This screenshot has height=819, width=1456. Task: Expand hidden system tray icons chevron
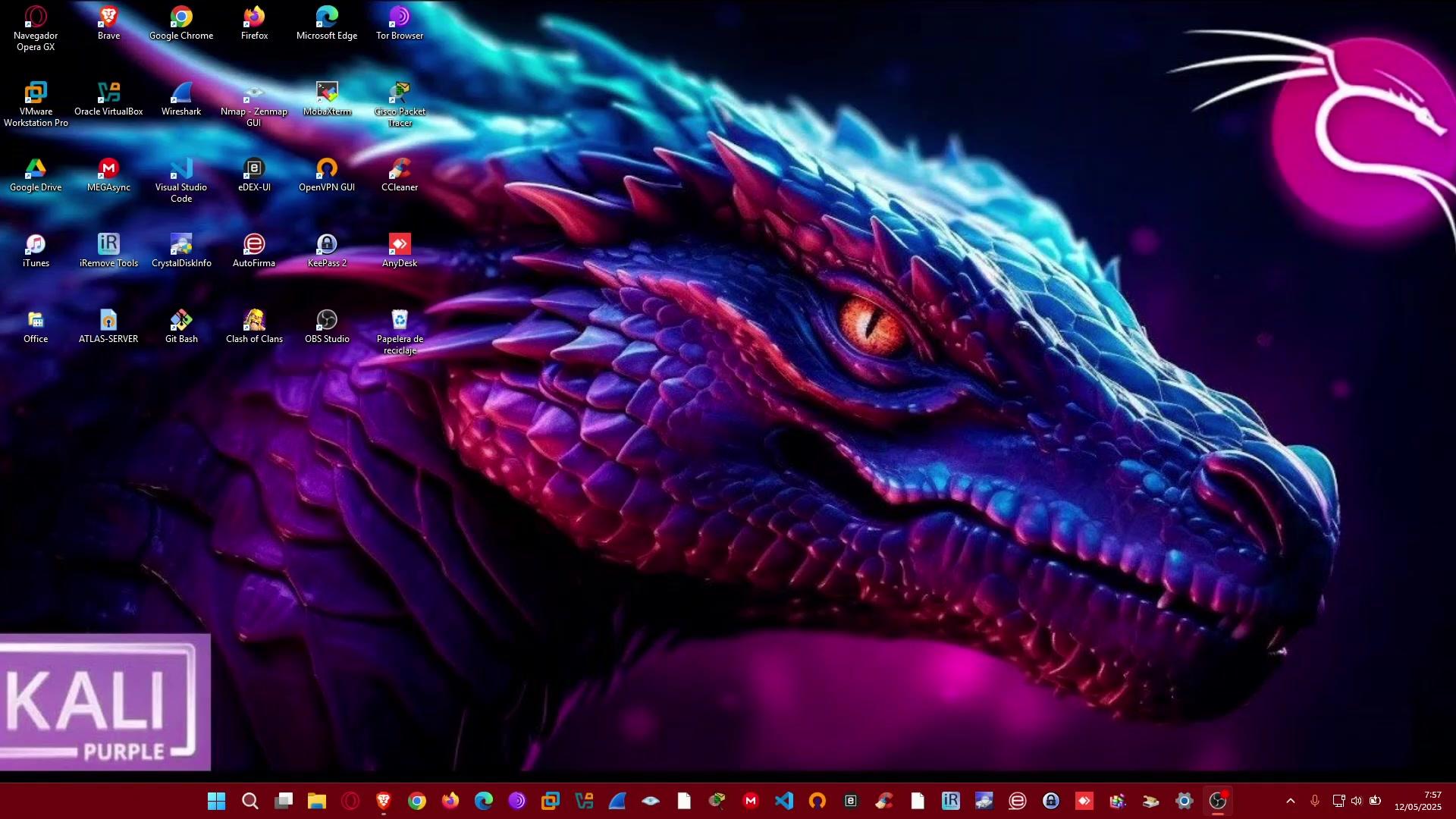coord(1291,801)
